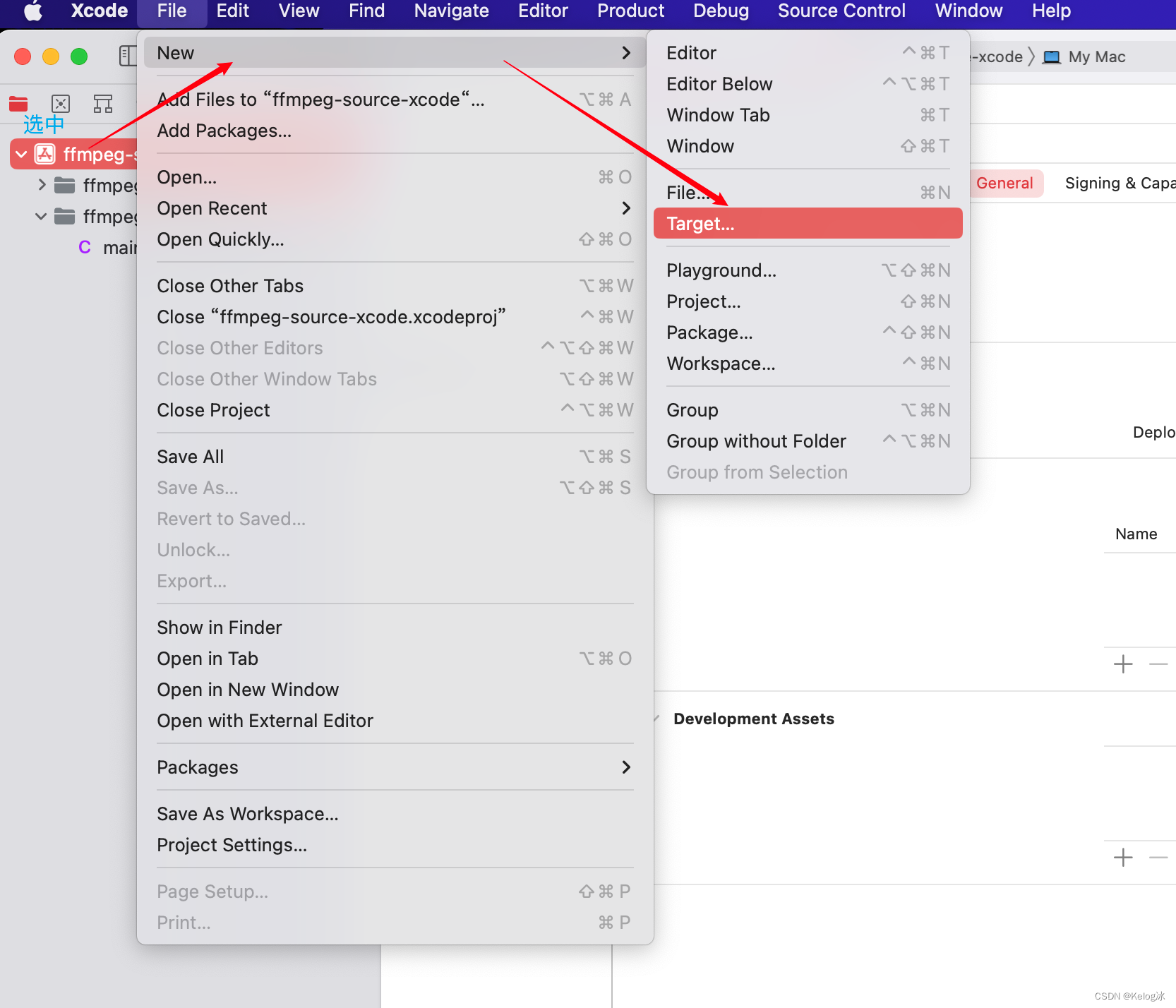Switch to Signing & Capabilities tab
Viewport: 1176px width, 1008px height.
(1120, 184)
